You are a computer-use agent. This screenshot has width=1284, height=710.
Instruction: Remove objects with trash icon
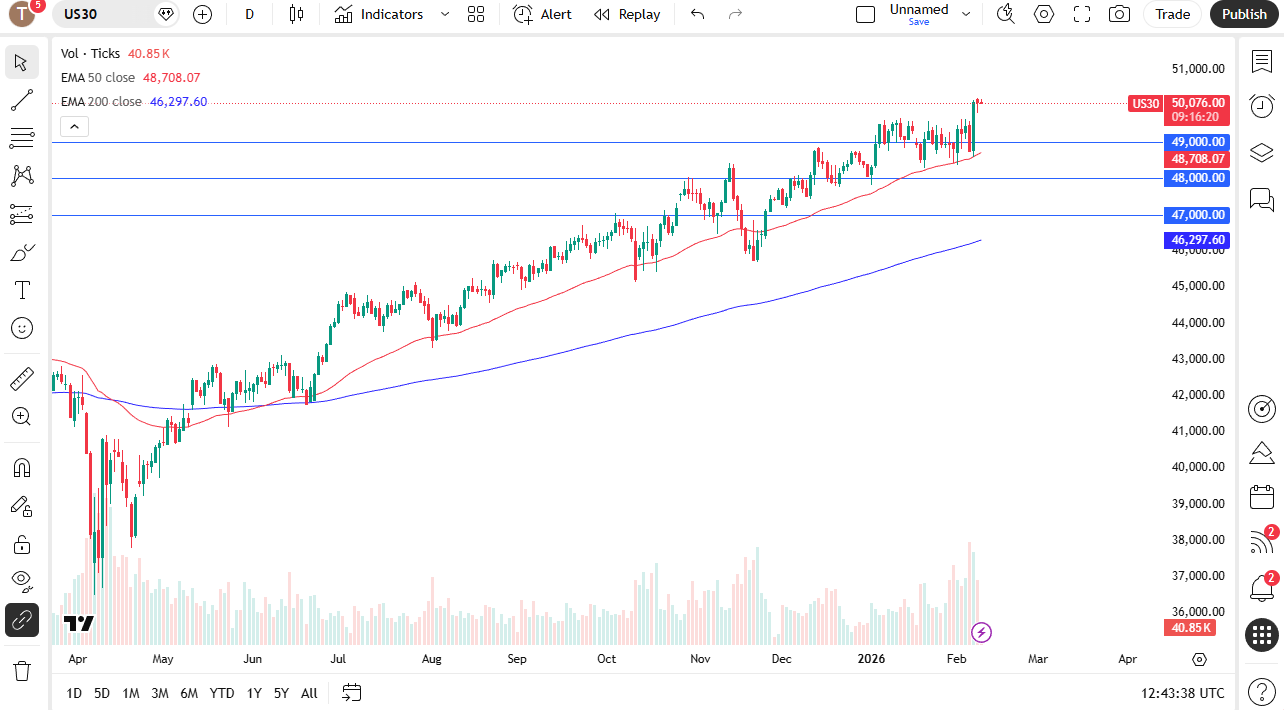[x=22, y=670]
